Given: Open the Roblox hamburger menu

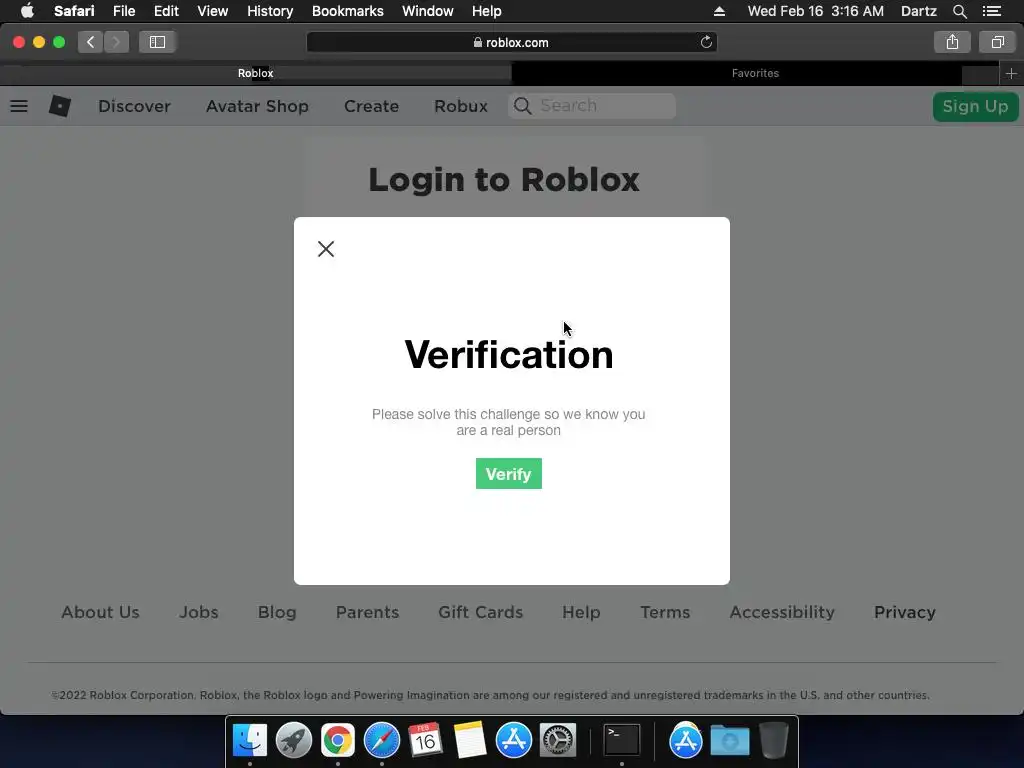Looking at the screenshot, I should click(19, 106).
